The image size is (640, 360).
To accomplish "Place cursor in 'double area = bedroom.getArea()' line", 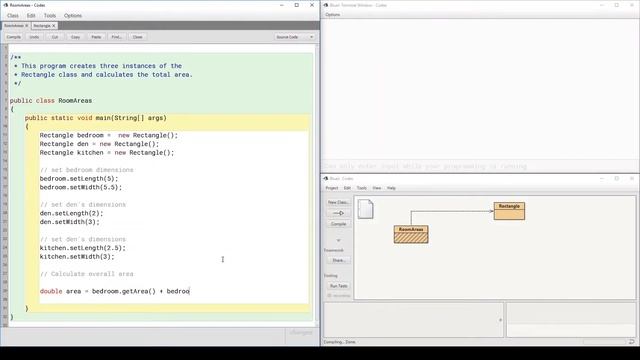I will click(x=114, y=291).
